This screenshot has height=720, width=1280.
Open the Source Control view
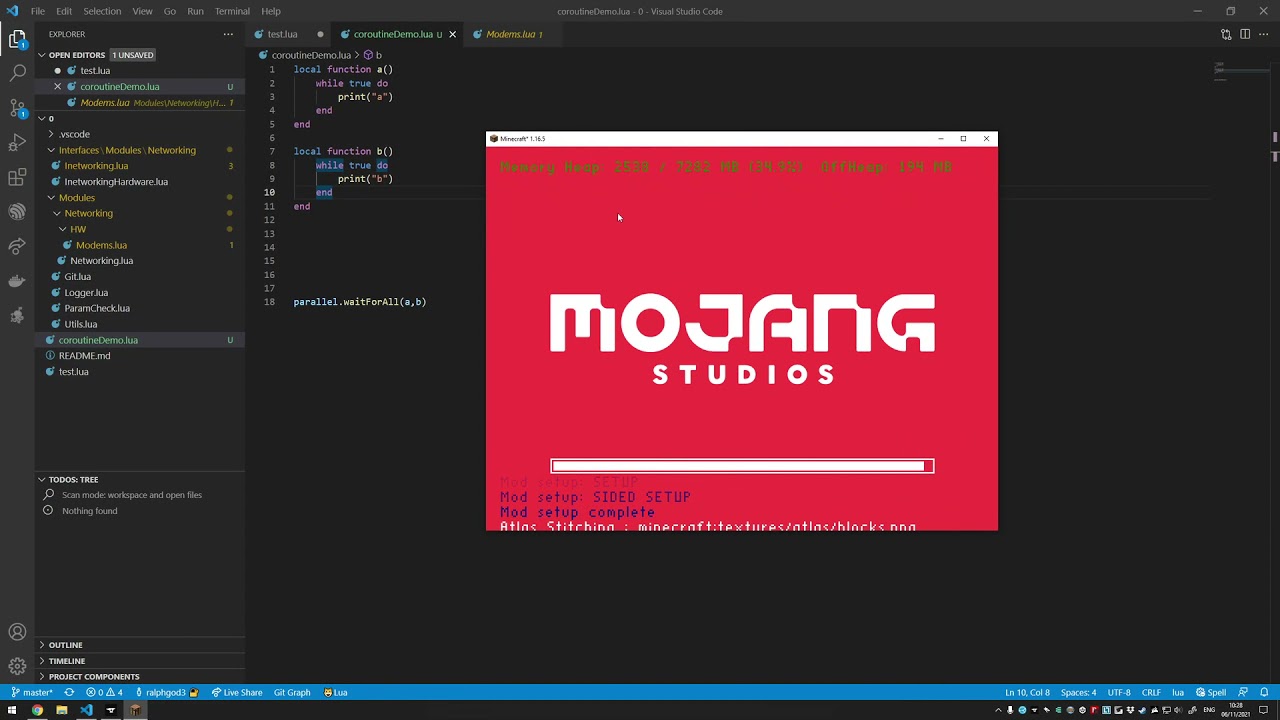pos(17,108)
